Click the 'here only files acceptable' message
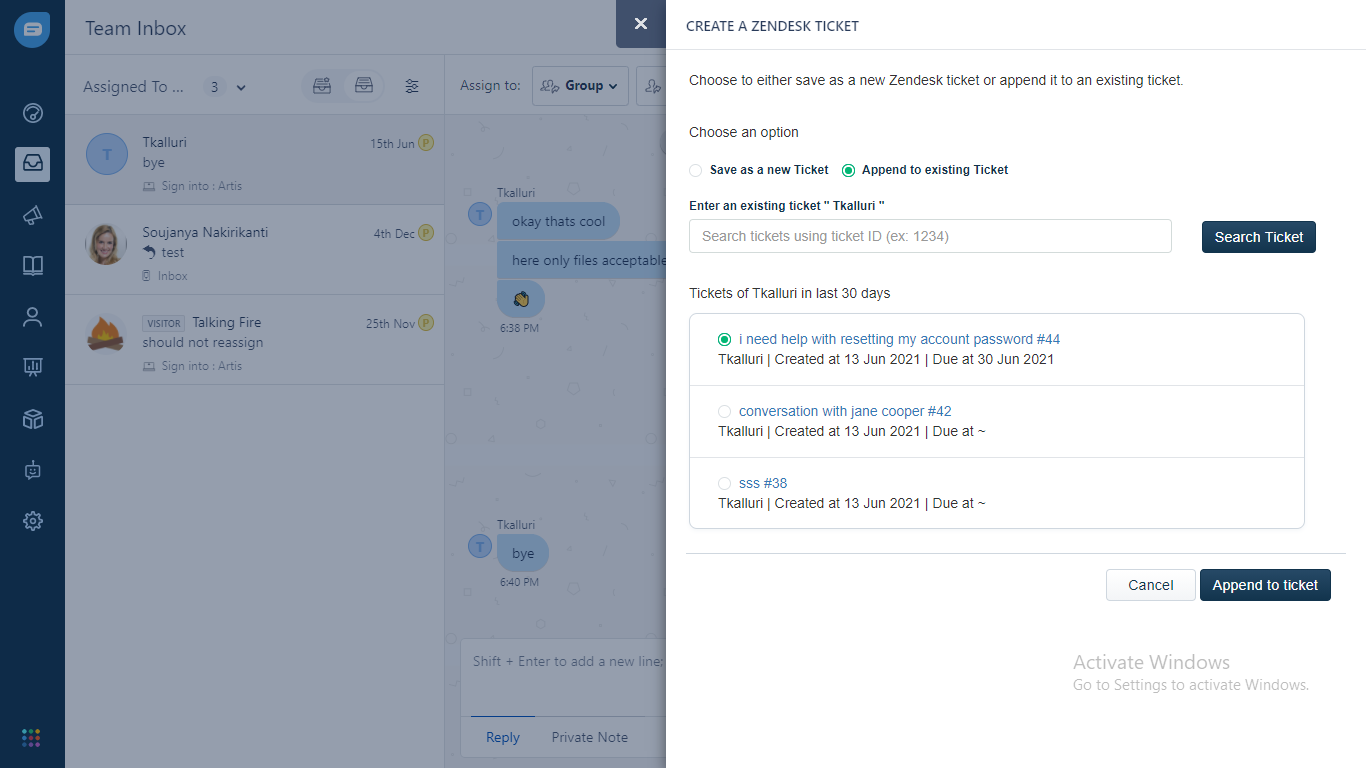Viewport: 1366px width, 768px height. (582, 260)
